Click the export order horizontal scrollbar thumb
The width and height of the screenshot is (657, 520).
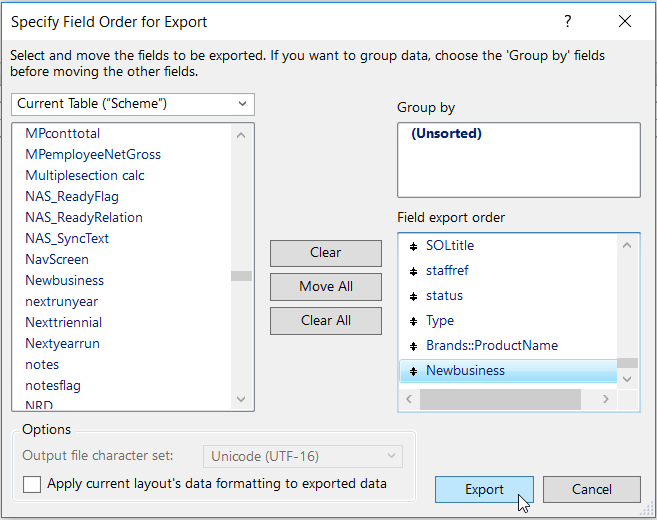500,399
